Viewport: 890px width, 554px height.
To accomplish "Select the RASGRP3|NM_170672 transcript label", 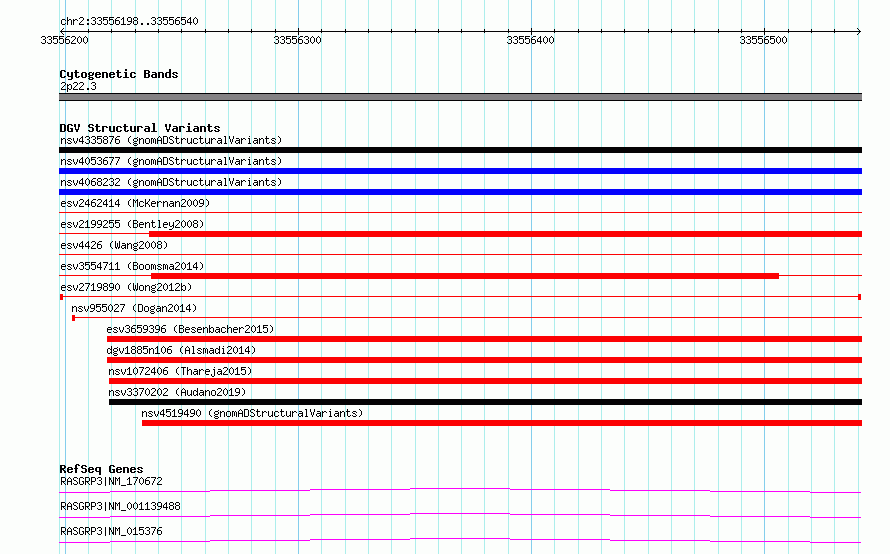I will pos(111,481).
